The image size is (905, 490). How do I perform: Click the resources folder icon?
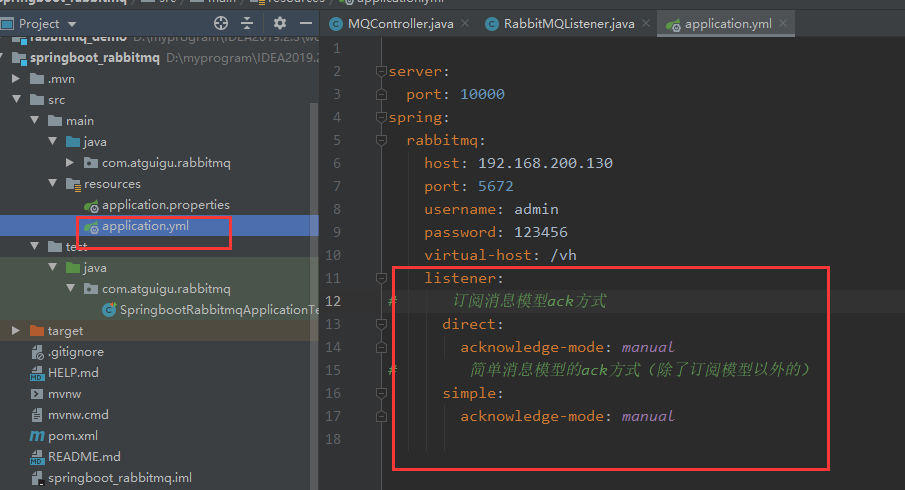coord(73,184)
